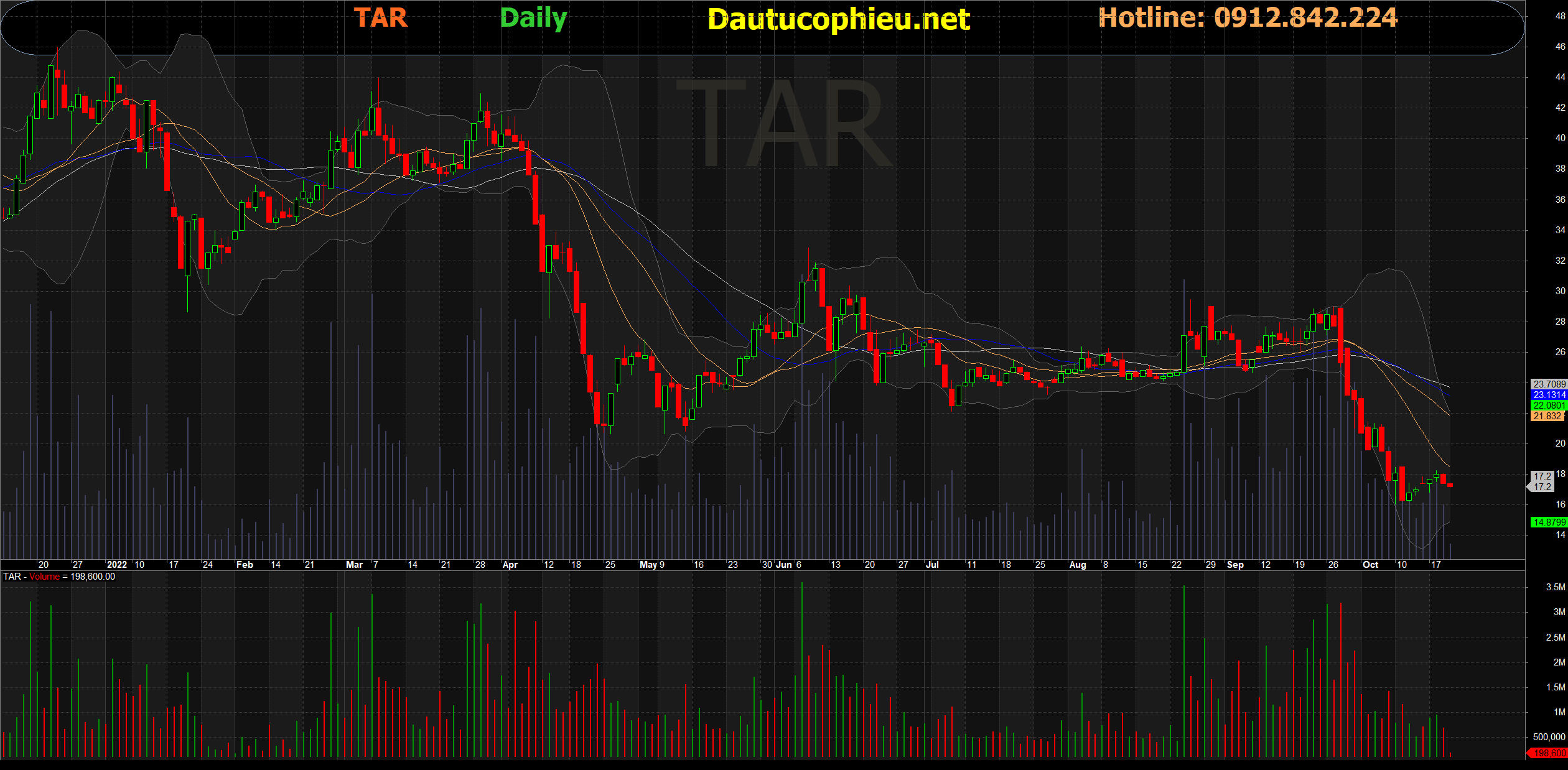Screen dimensions: 1568x770
Task: Click the blue 23.1314 price tag
Action: point(1549,395)
